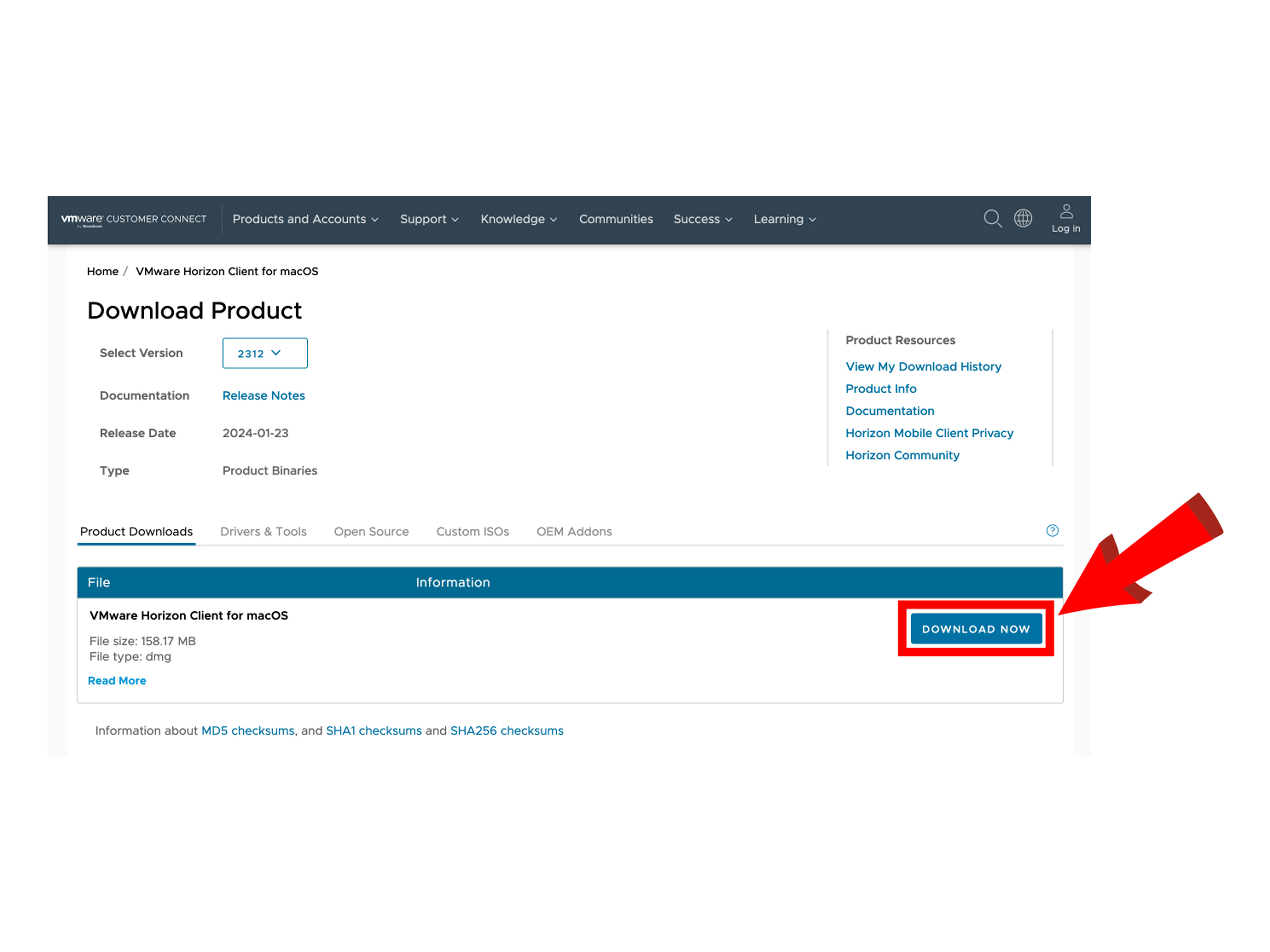Switch to the Open Source tab
The height and width of the screenshot is (952, 1270).
pos(371,531)
